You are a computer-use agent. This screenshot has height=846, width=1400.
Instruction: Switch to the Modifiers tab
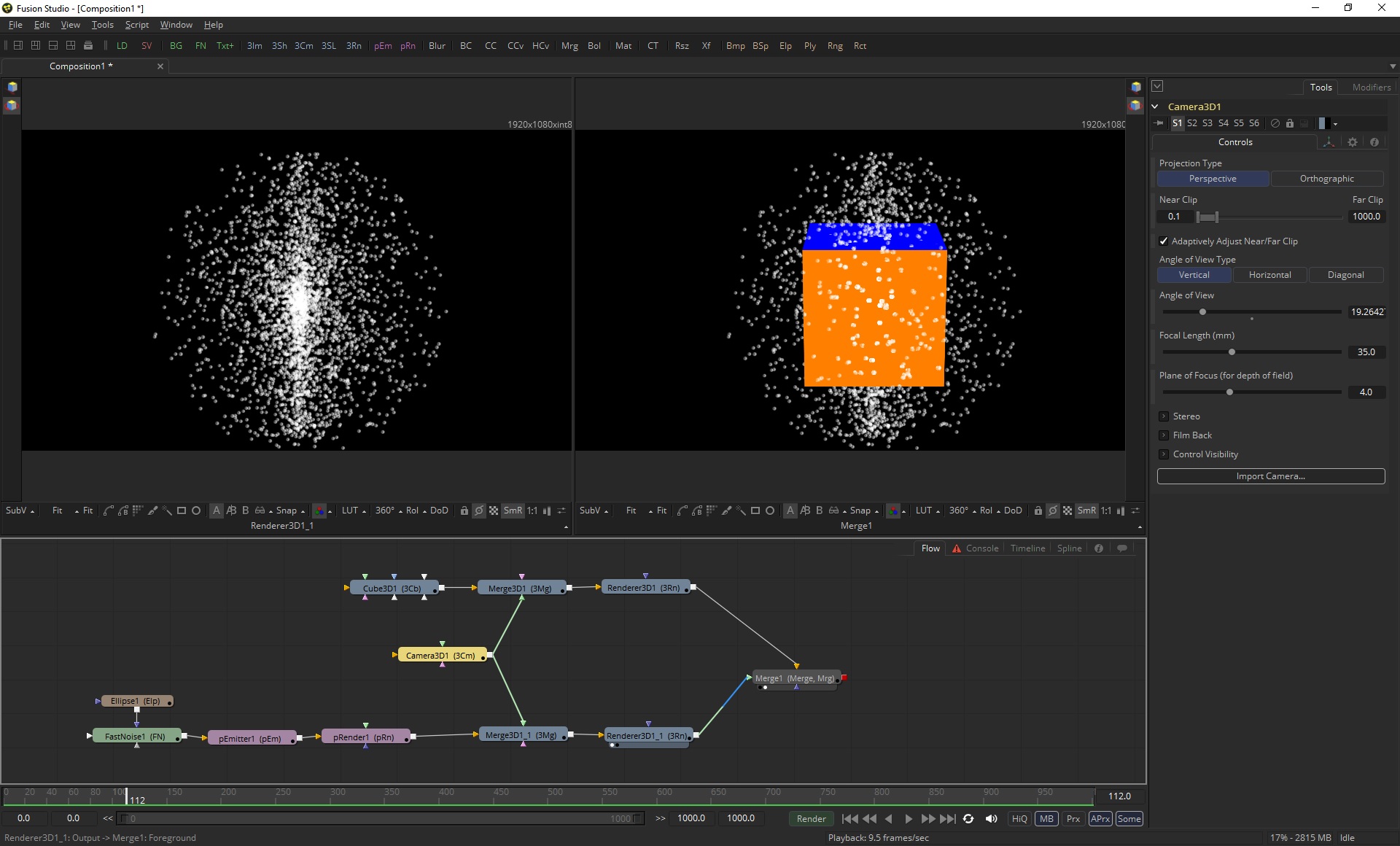pos(1371,87)
